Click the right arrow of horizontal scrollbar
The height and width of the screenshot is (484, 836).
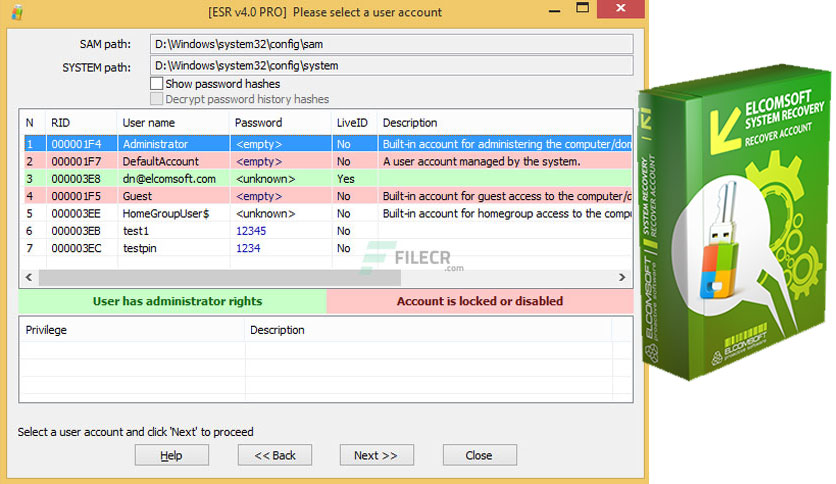(x=622, y=277)
